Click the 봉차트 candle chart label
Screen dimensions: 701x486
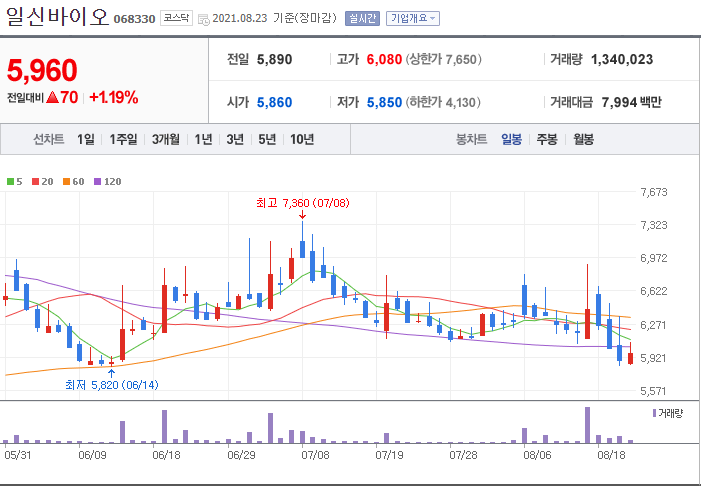coord(471,139)
